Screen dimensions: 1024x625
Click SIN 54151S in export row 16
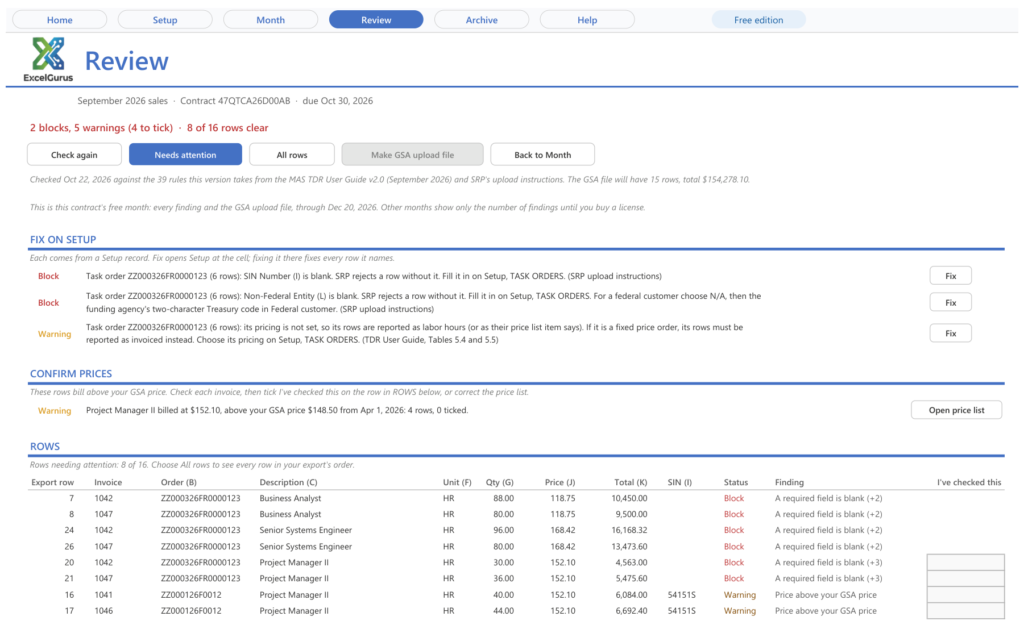[x=681, y=594]
